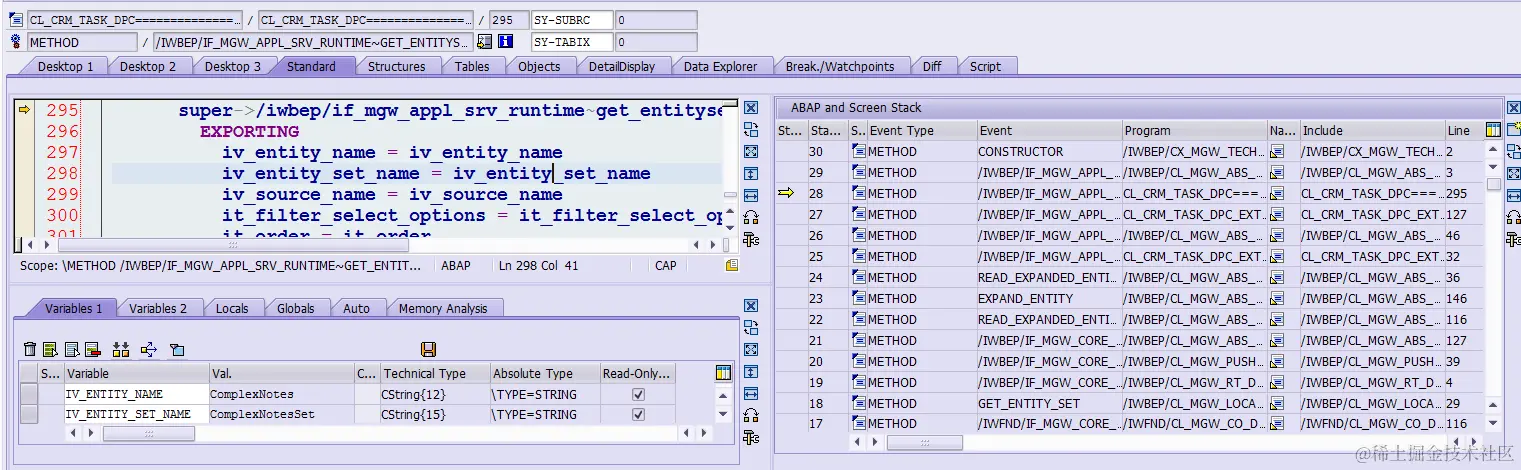Click source line 297 iv_entity_name assignment
Viewport: 1521px width, 470px height.
[392, 153]
